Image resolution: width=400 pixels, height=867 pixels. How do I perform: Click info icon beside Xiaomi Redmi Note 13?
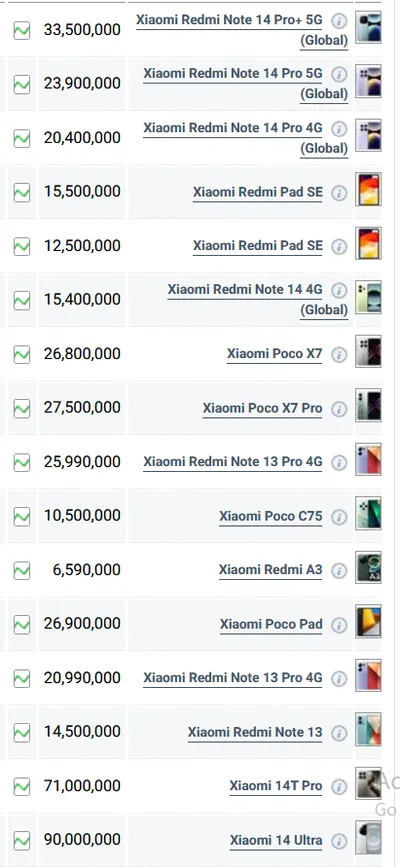pyautogui.click(x=339, y=733)
